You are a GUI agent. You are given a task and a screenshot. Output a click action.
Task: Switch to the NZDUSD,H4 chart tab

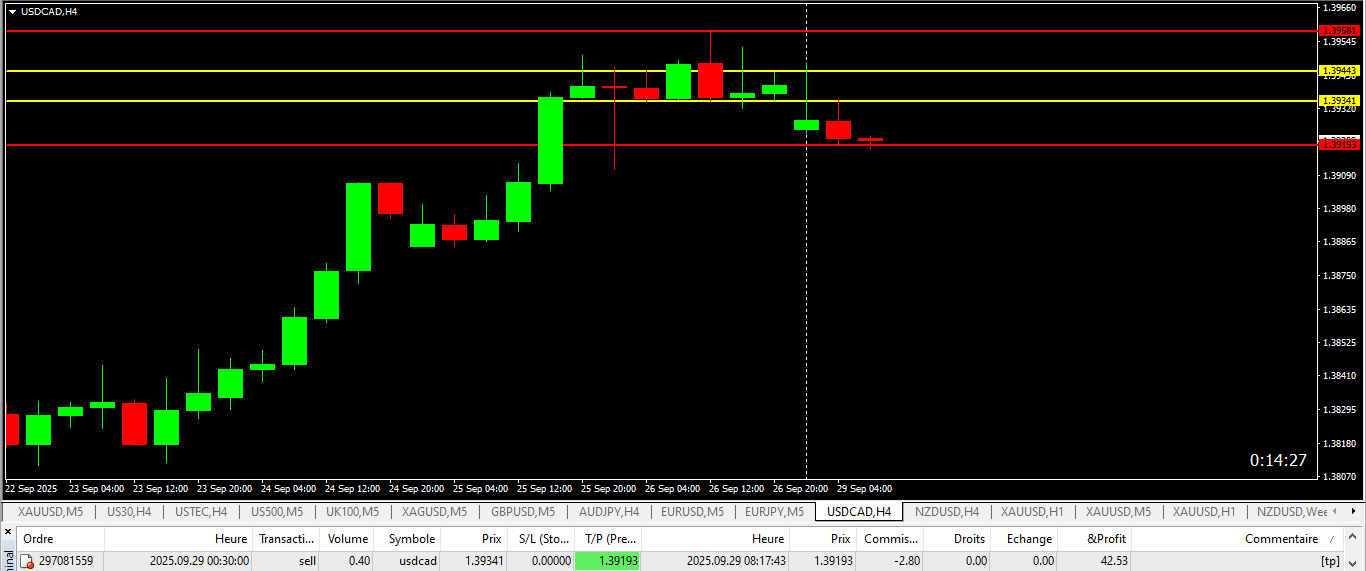(x=947, y=512)
